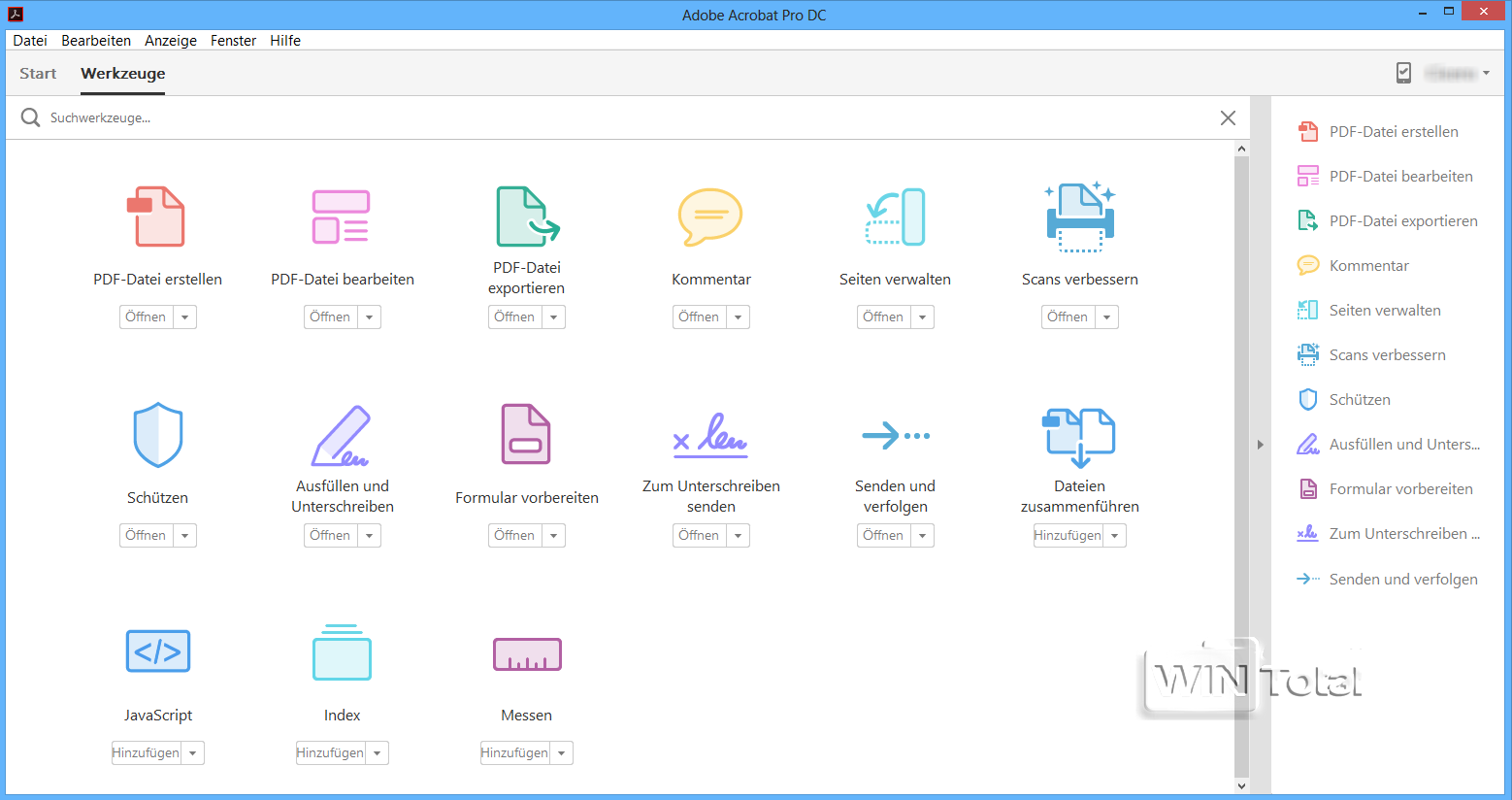Click the Dateien zusammenführen tool icon
The width and height of the screenshot is (1512, 800).
click(x=1079, y=438)
